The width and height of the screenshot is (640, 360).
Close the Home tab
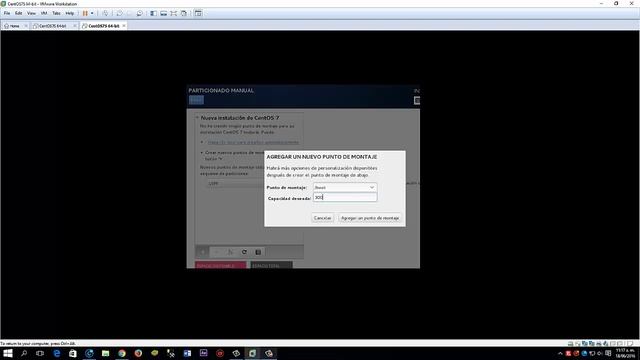[26, 26]
